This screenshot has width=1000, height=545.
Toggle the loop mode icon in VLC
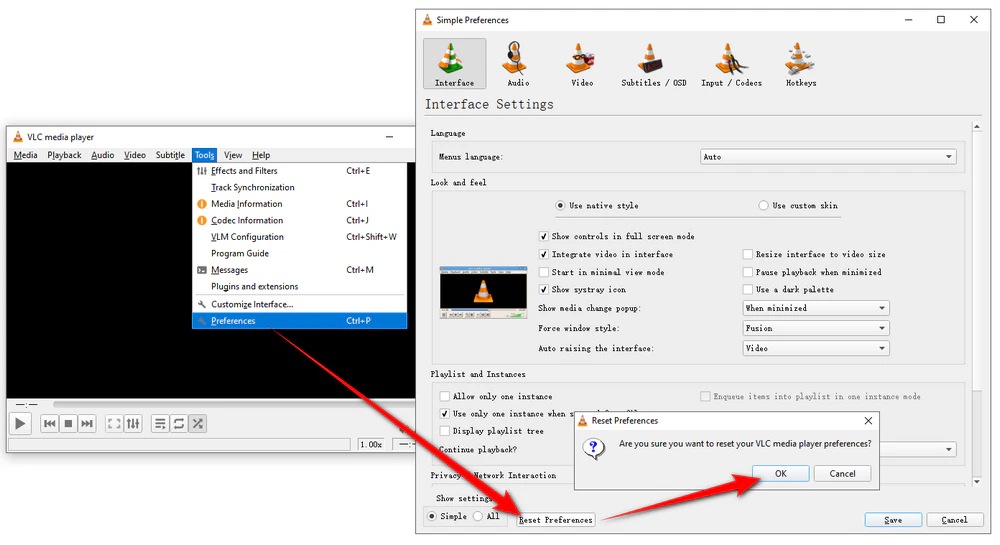(179, 423)
